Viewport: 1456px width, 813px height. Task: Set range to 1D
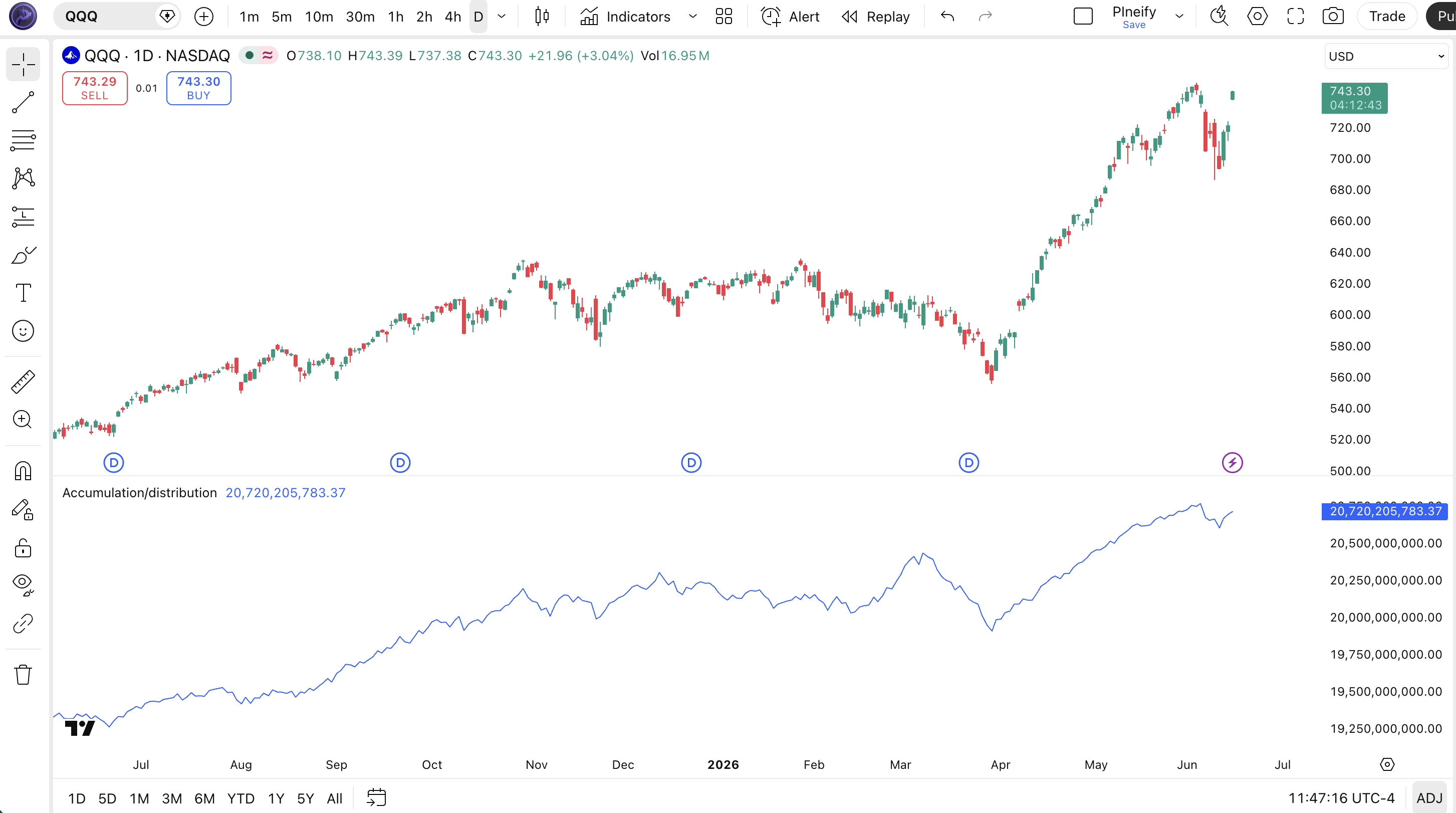click(x=76, y=798)
